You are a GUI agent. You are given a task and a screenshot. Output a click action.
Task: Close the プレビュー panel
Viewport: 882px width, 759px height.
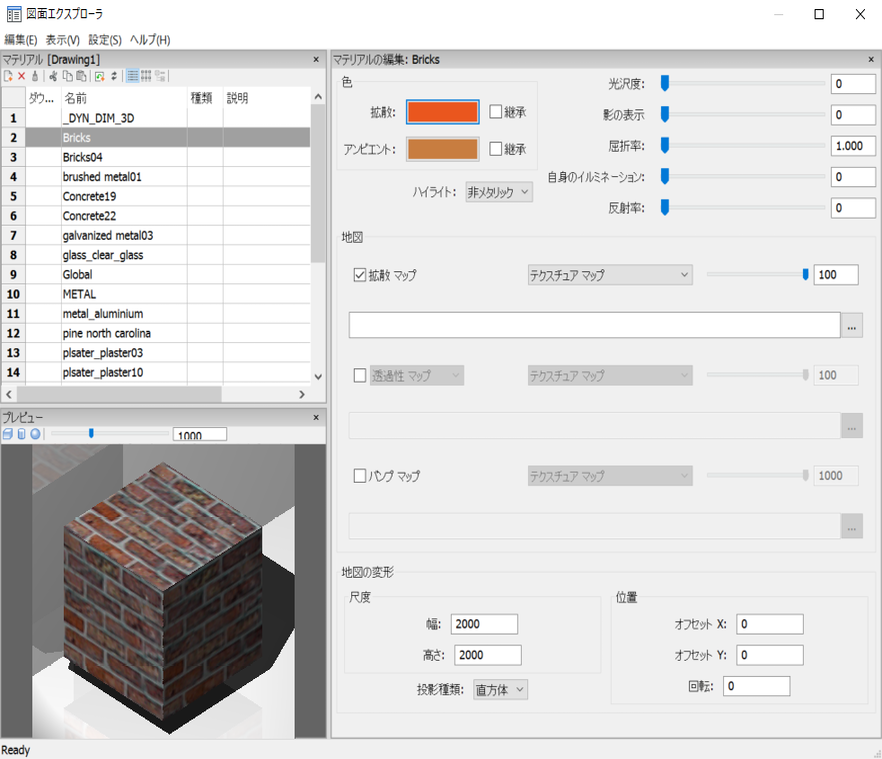coord(316,417)
